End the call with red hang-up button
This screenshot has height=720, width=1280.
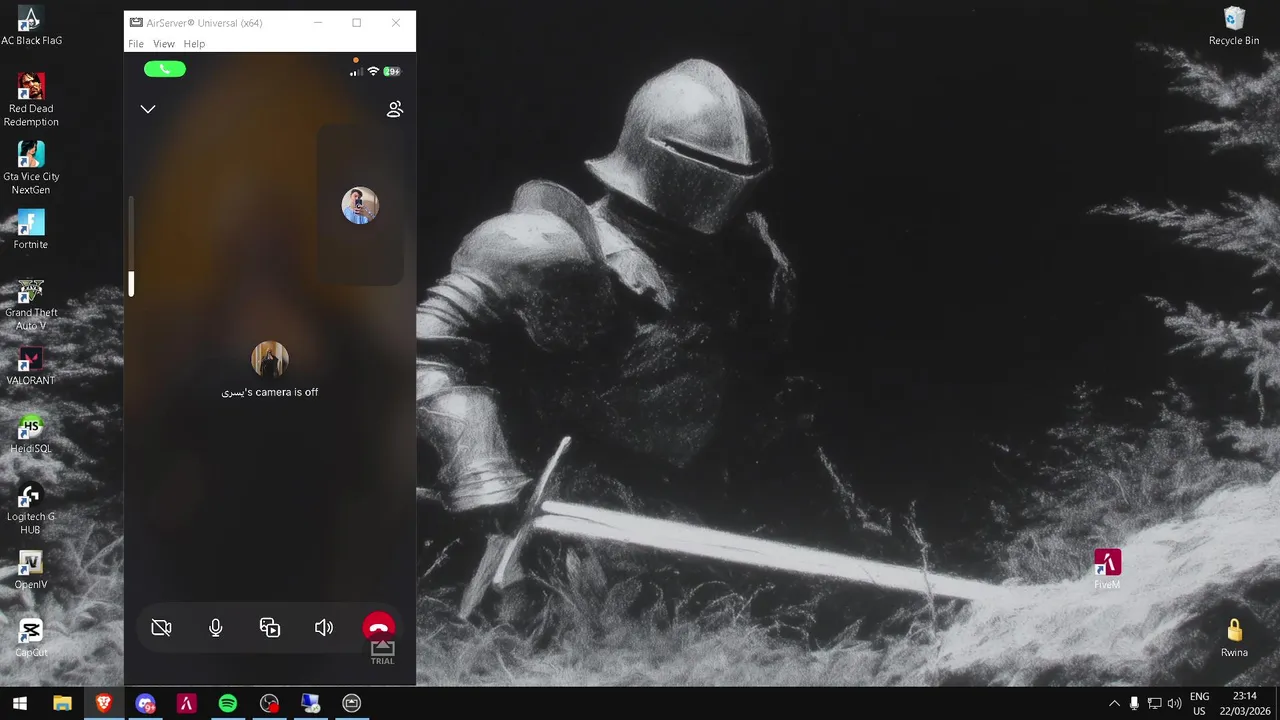tap(378, 628)
